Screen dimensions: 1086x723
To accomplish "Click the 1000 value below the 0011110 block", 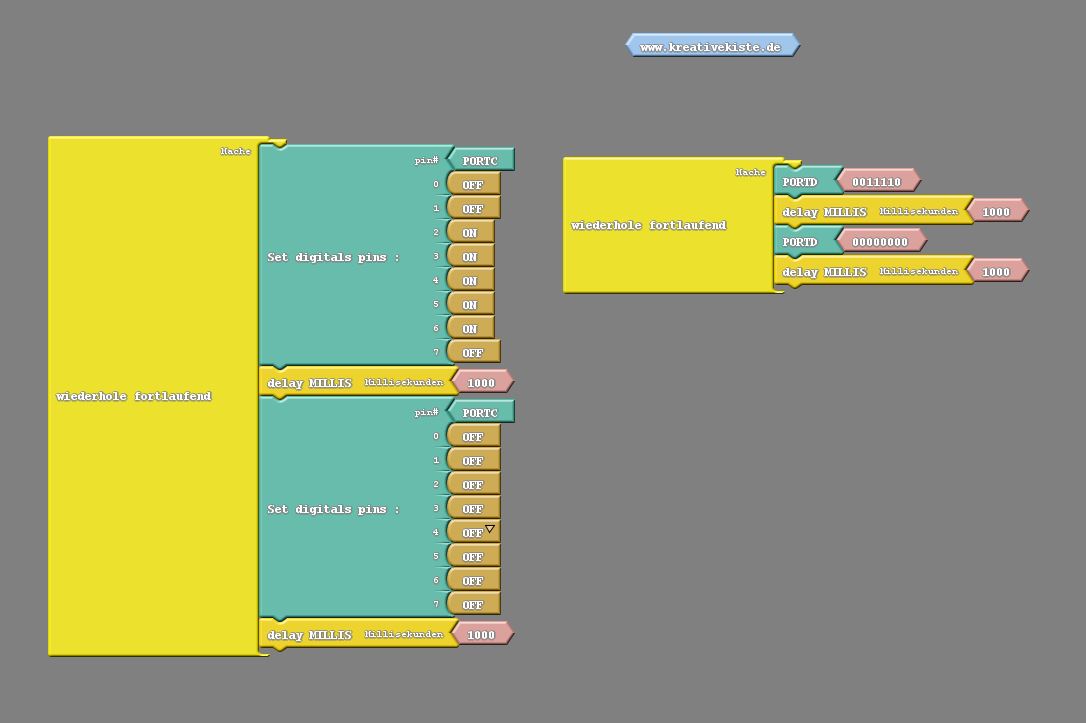I will 996,212.
